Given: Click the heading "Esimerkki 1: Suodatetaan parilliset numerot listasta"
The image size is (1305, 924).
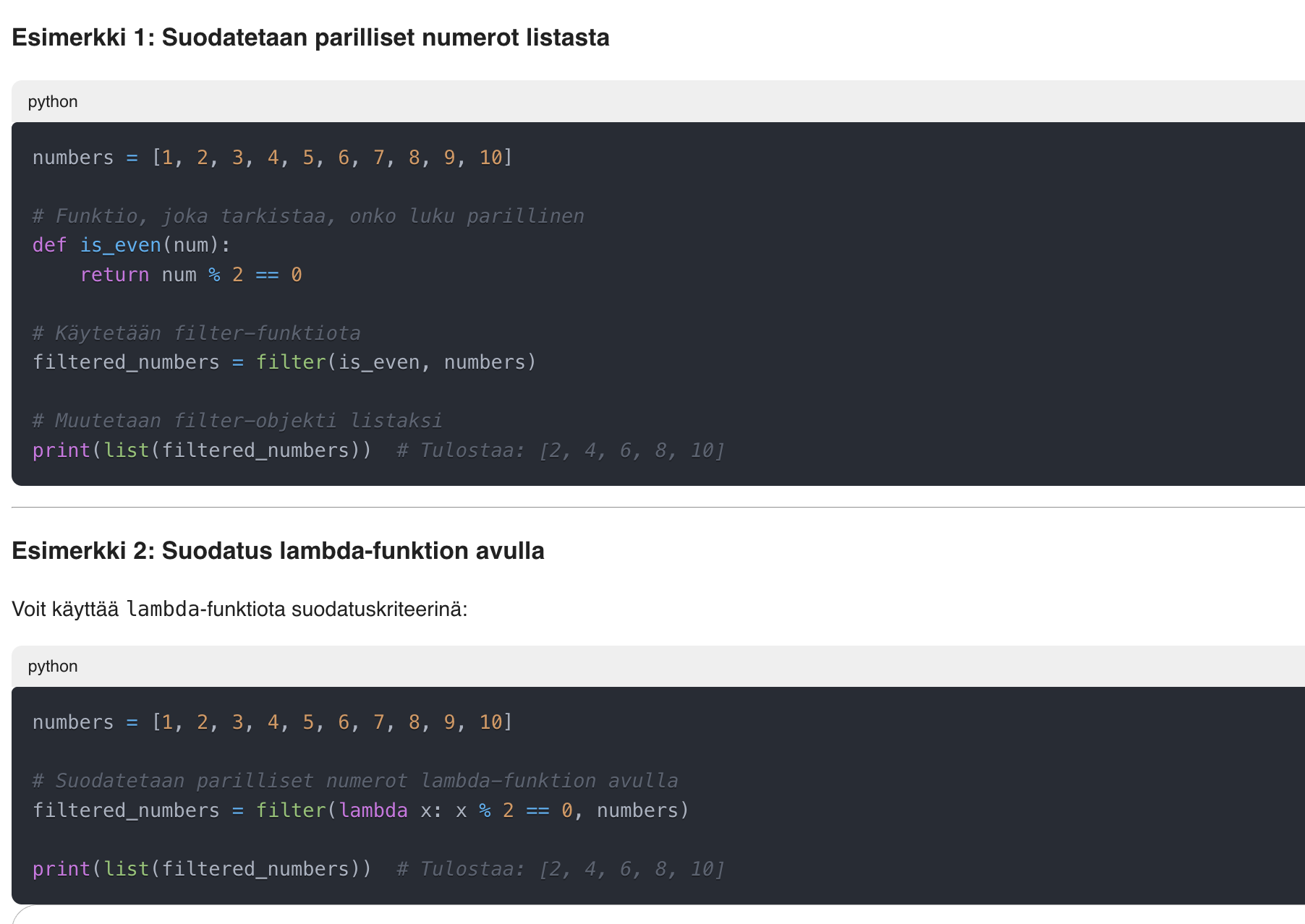Looking at the screenshot, I should pyautogui.click(x=310, y=38).
